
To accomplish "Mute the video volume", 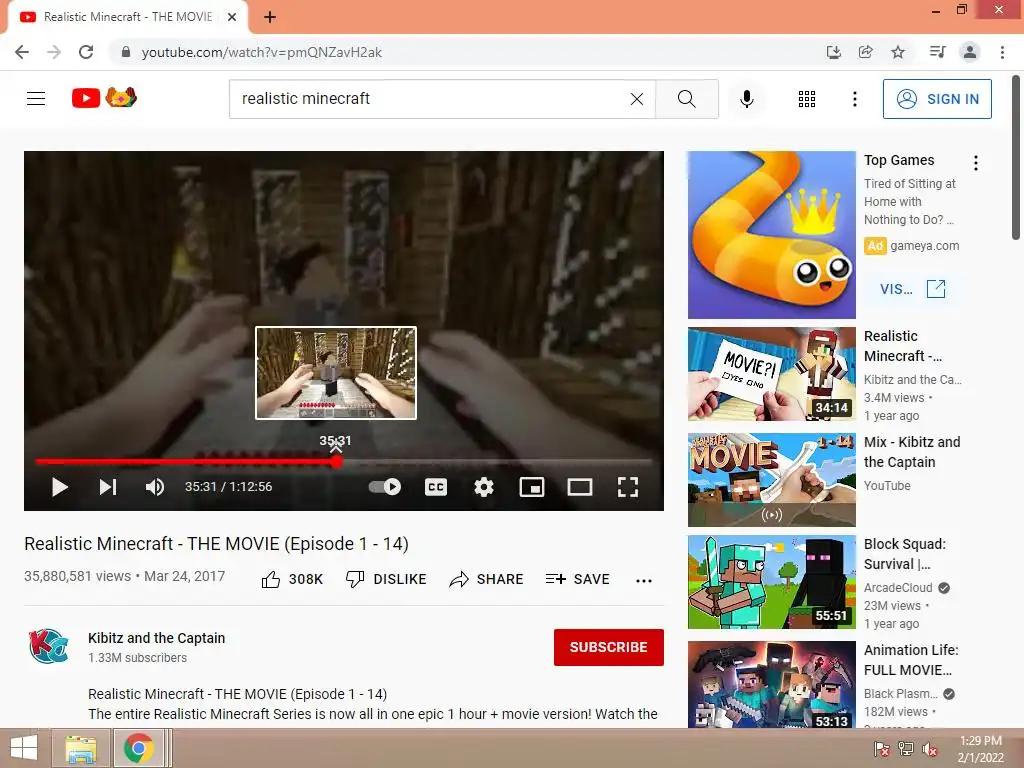I will (155, 487).
